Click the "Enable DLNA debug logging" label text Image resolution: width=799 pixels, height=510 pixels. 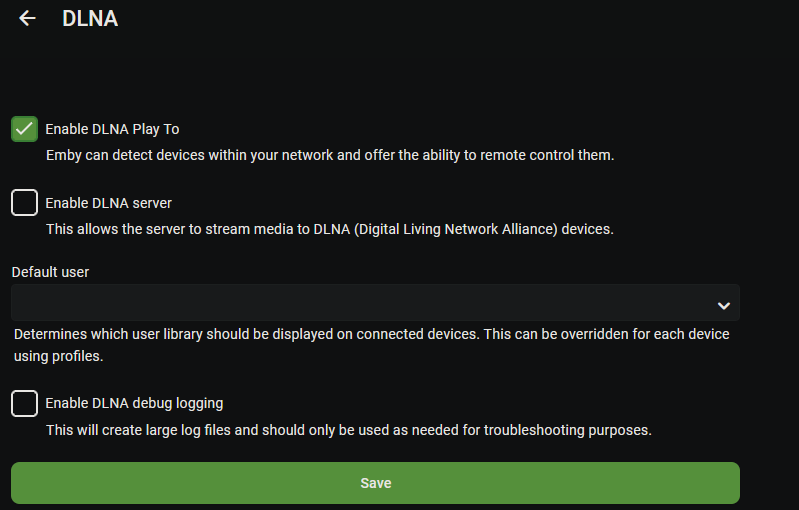coord(134,403)
